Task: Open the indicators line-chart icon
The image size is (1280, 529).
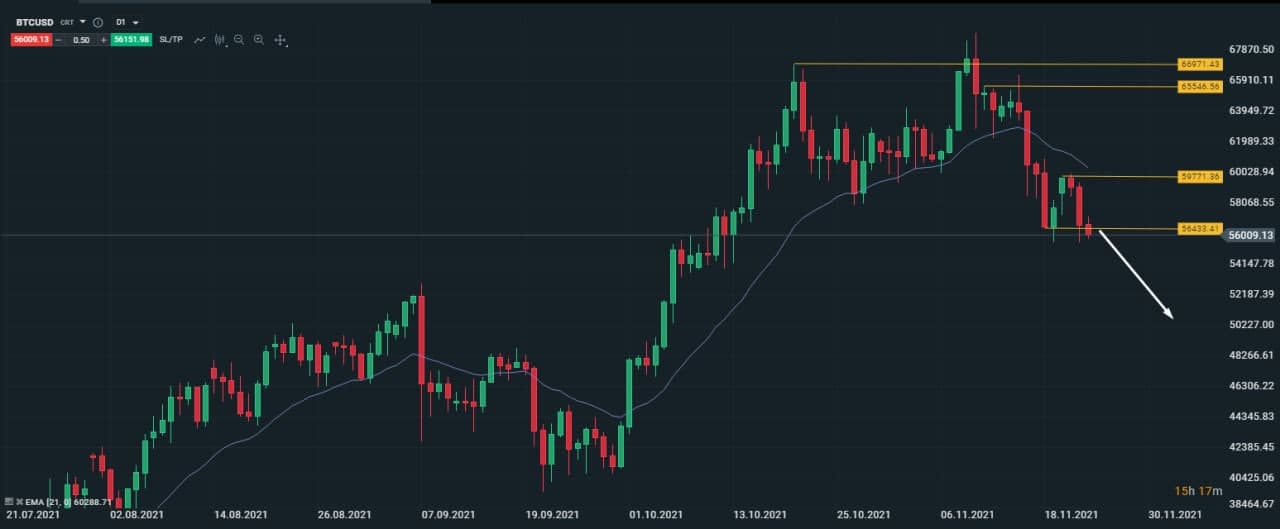Action: pos(200,40)
